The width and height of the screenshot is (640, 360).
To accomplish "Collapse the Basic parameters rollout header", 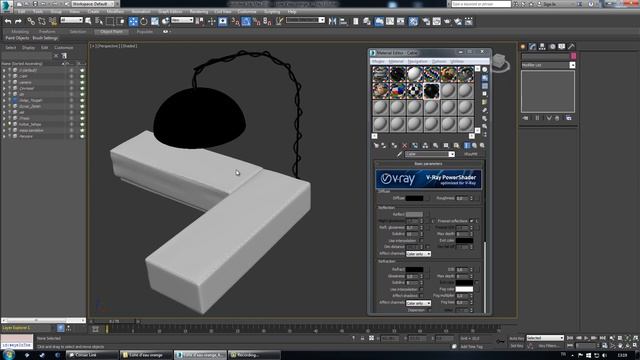I will (x=429, y=164).
